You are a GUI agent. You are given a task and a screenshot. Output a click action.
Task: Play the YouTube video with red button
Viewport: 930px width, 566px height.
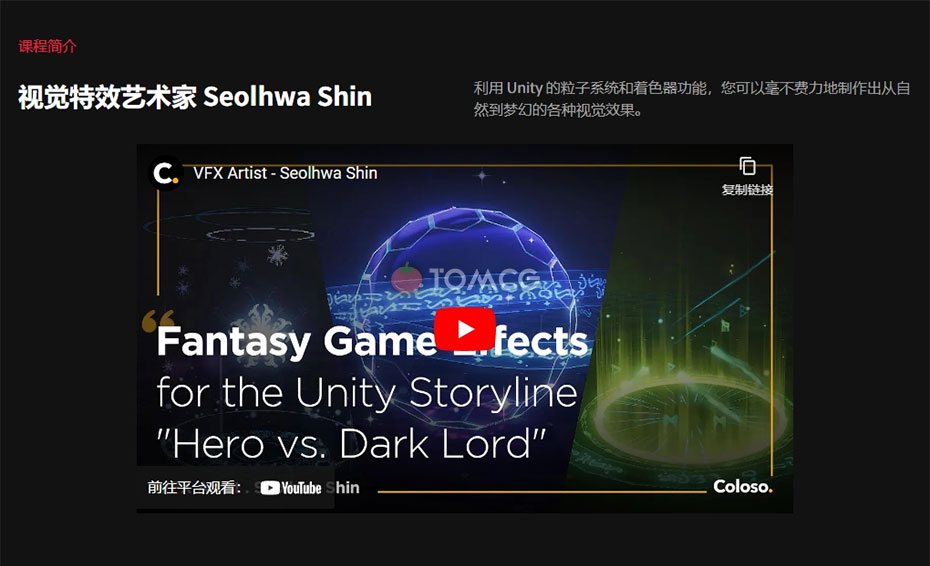point(464,329)
